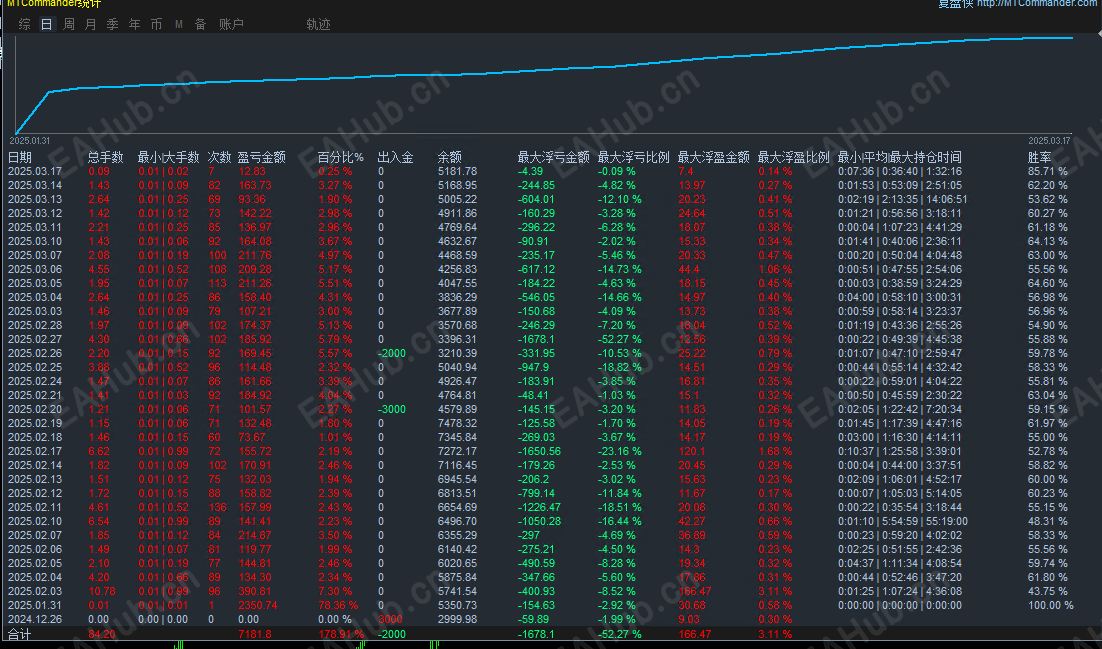Image resolution: width=1102 pixels, height=649 pixels.
Task: Select the 2025.01.31 date row
Action: click(x=34, y=605)
